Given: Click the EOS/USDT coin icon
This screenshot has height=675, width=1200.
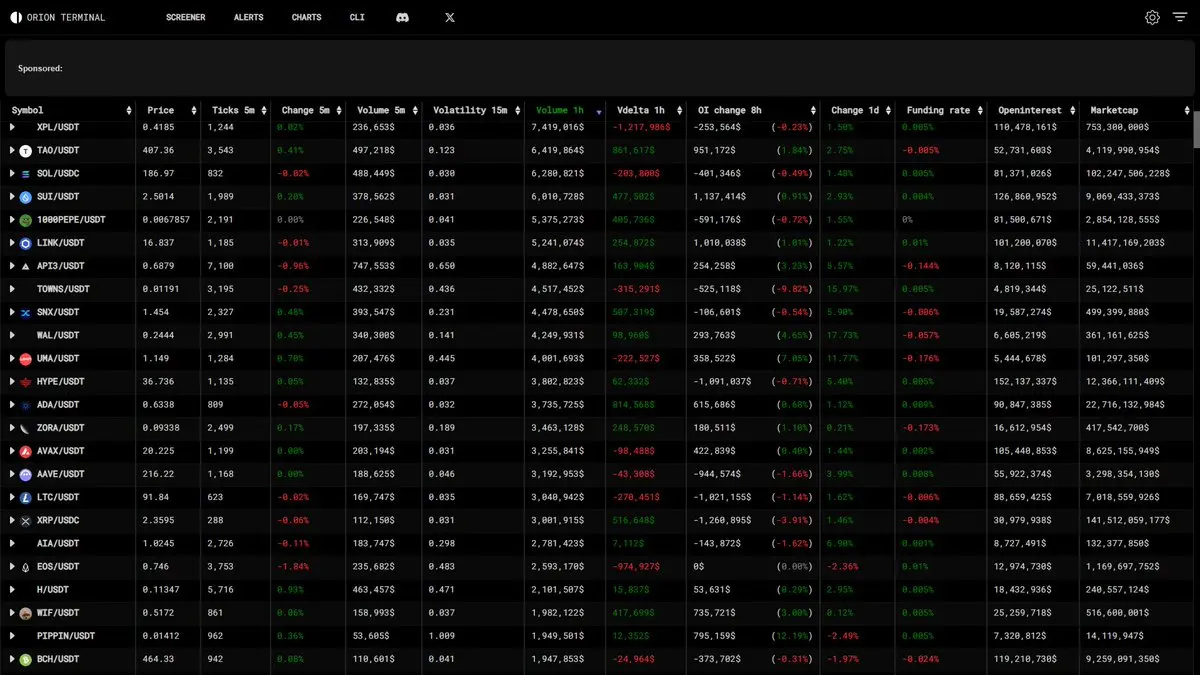Looking at the screenshot, I should coord(26,566).
